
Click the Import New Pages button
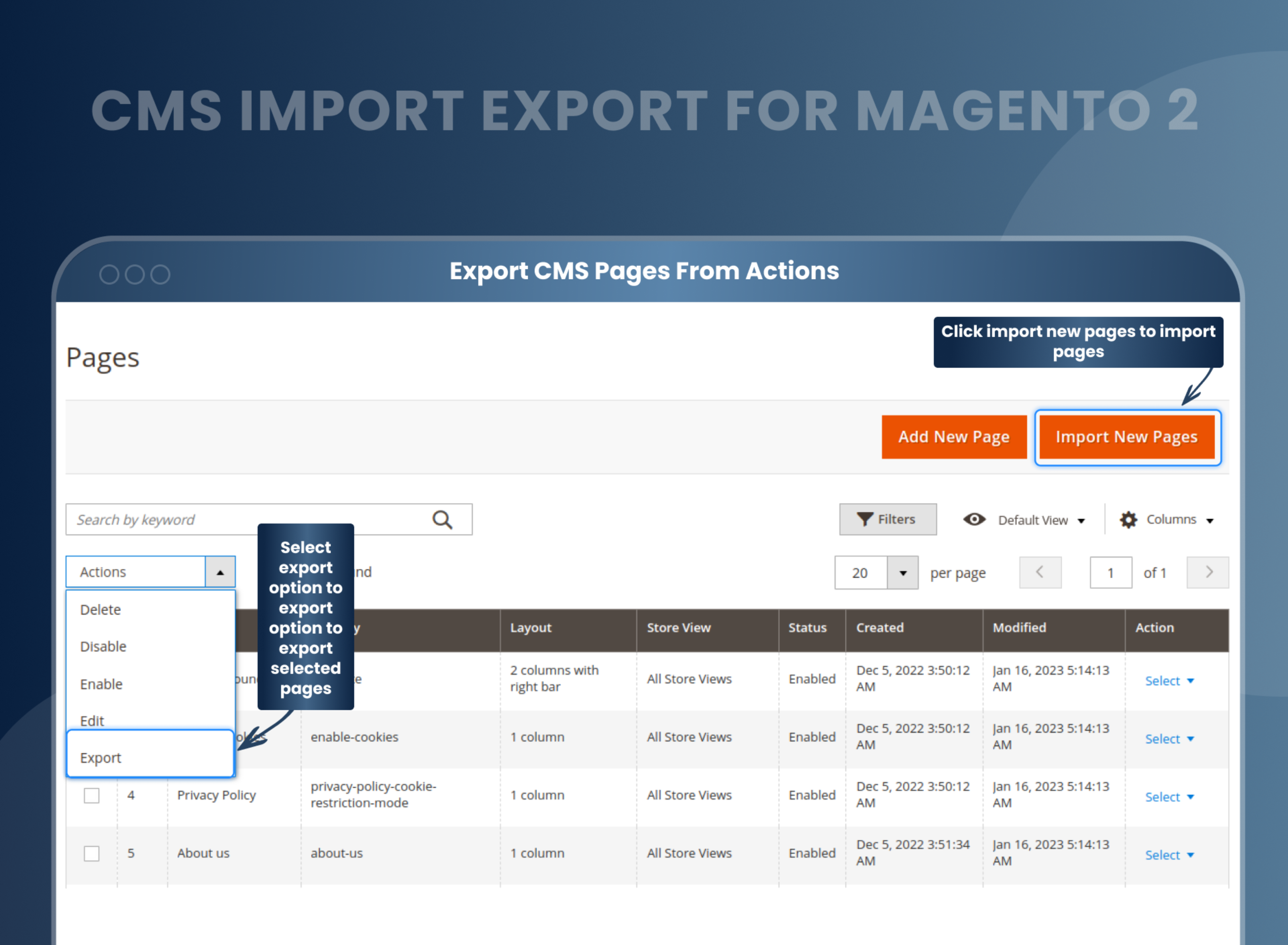(1127, 437)
